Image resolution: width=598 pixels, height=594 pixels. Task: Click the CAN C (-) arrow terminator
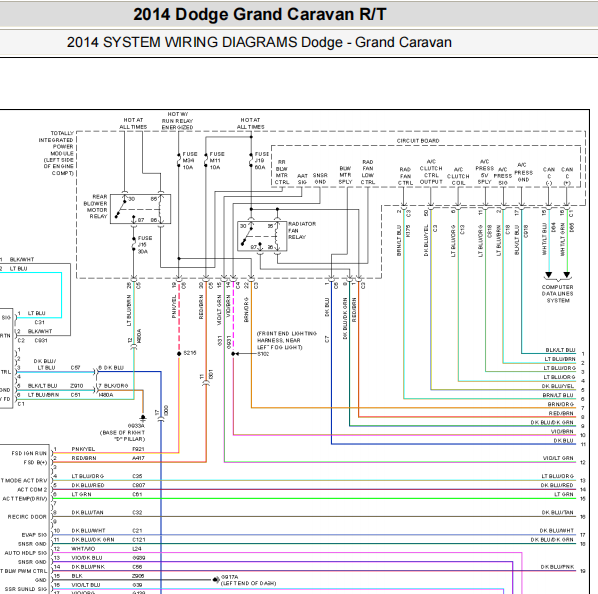[x=548, y=275]
